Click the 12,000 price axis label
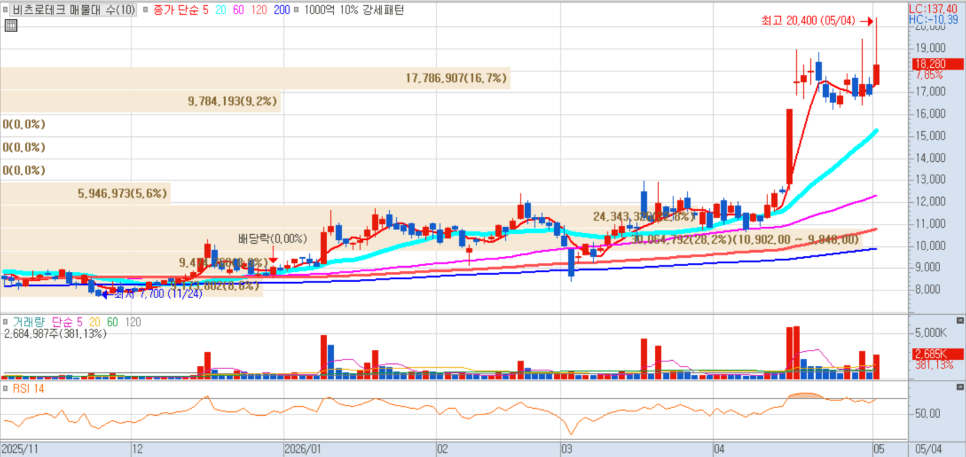This screenshot has width=966, height=457. [929, 201]
